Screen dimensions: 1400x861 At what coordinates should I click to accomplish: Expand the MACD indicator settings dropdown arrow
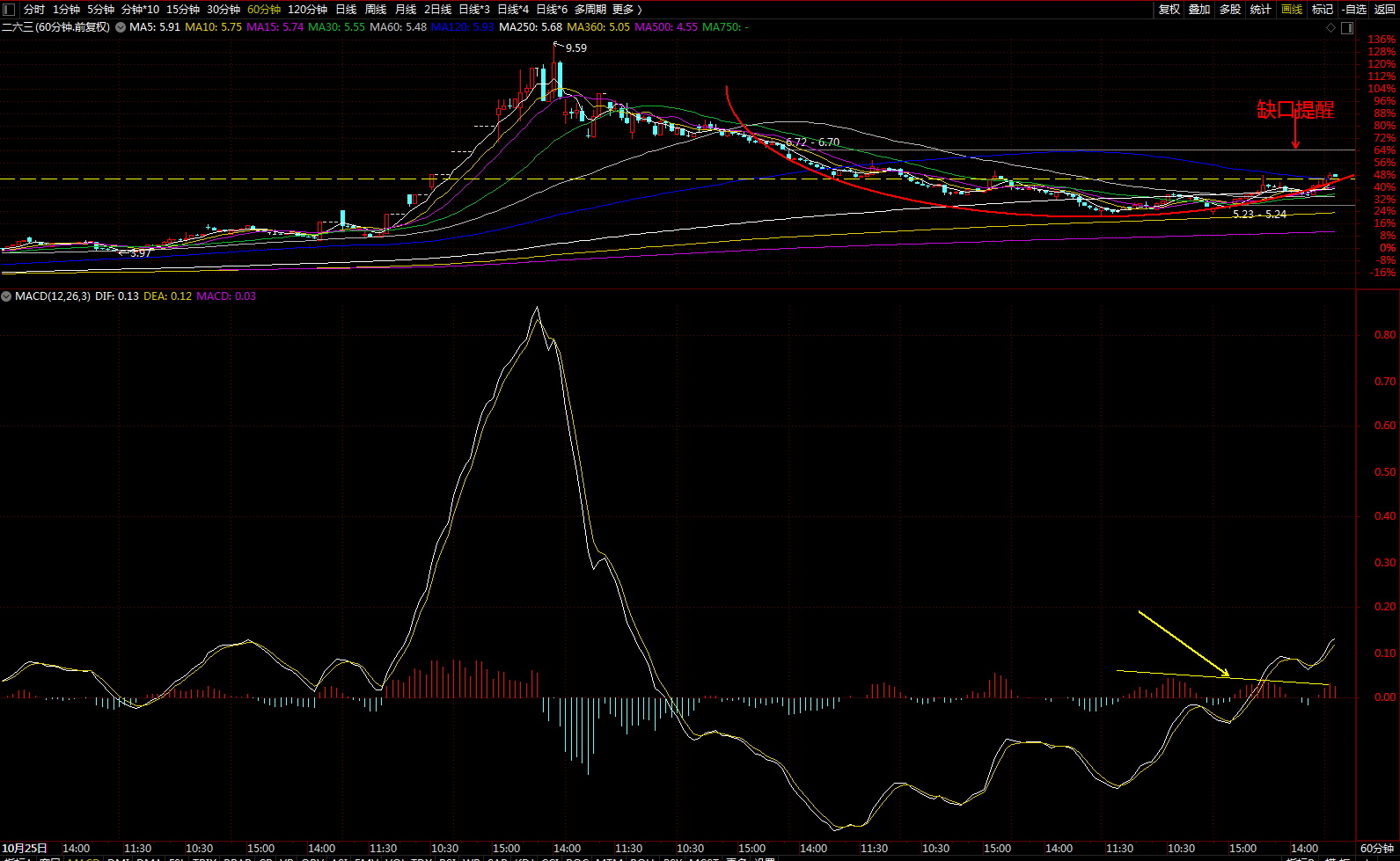7,296
